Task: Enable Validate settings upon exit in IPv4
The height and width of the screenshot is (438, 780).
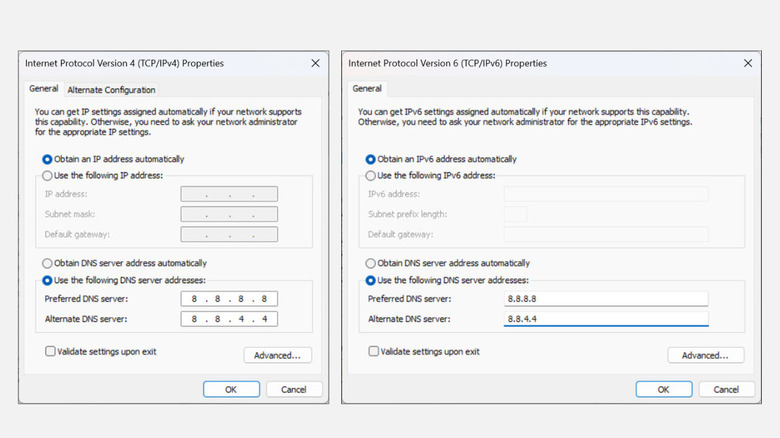Action: click(x=50, y=351)
